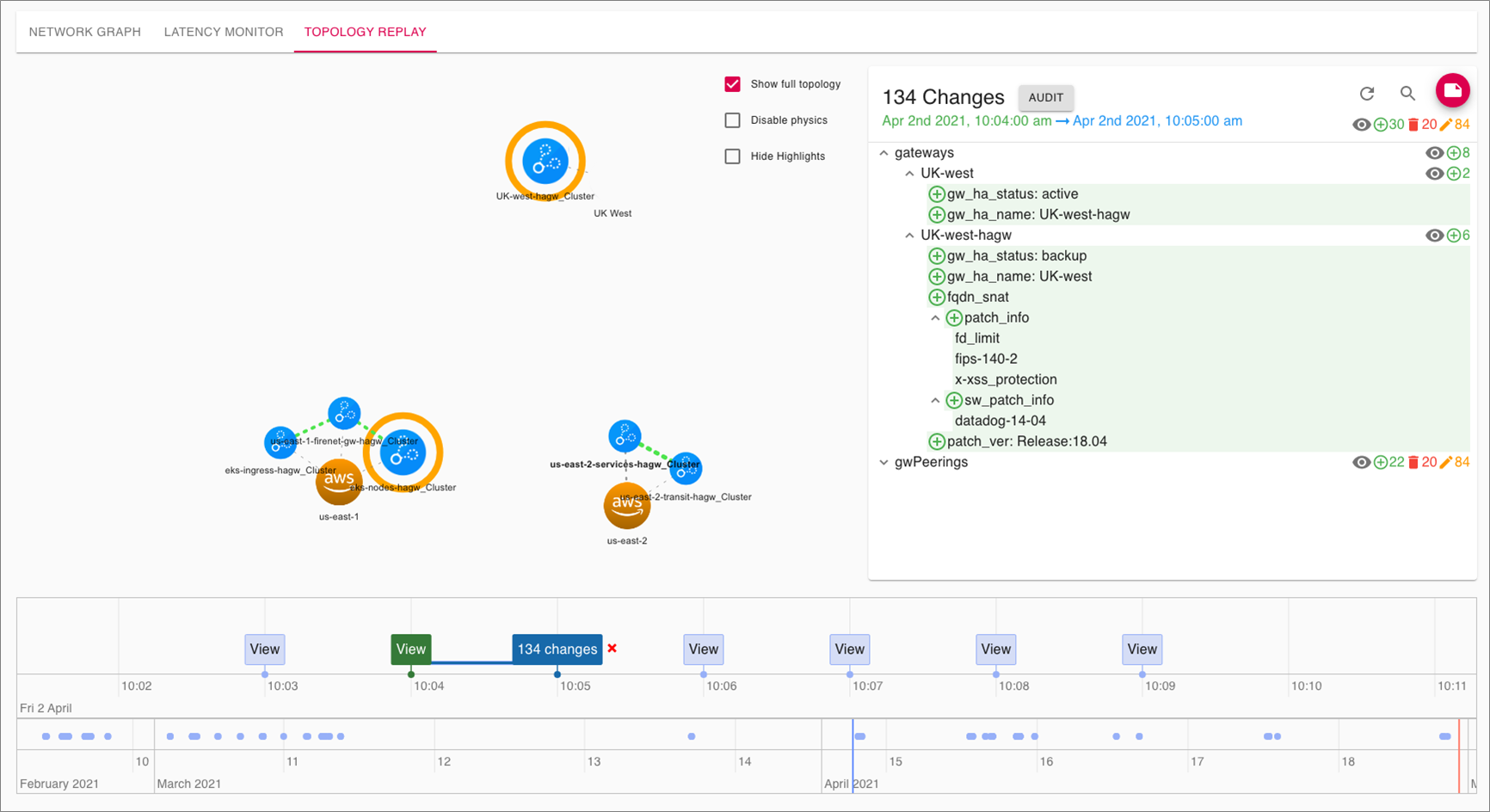Click the red round note button
This screenshot has height=812, width=1490.
click(1452, 90)
